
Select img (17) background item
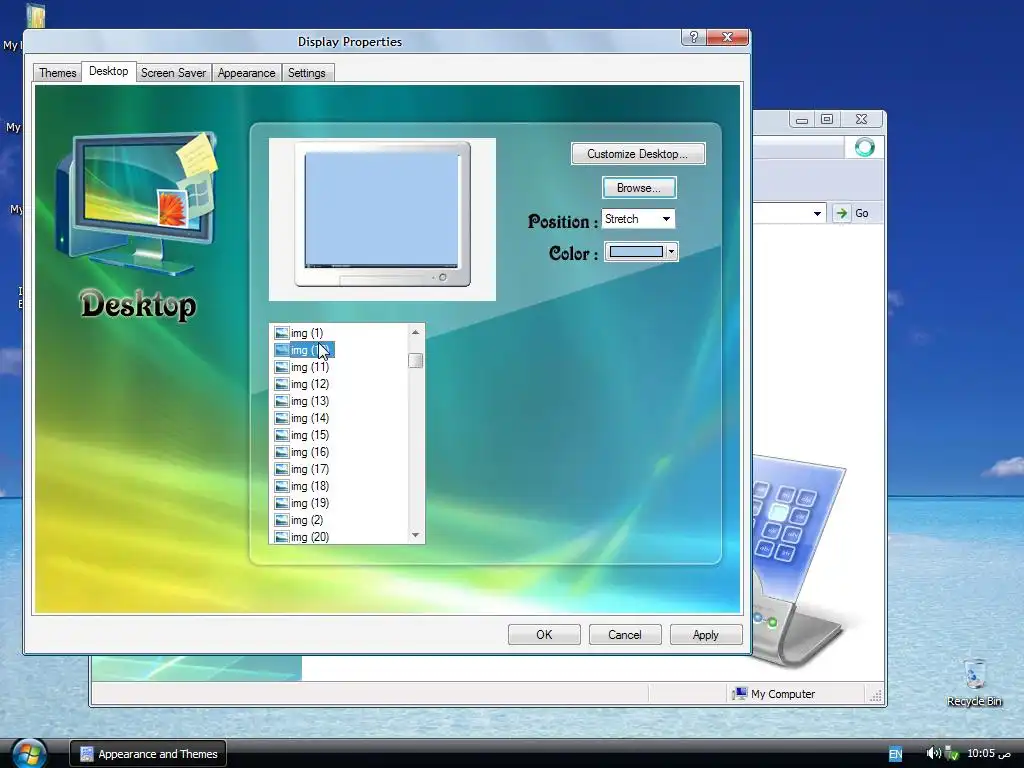[310, 469]
